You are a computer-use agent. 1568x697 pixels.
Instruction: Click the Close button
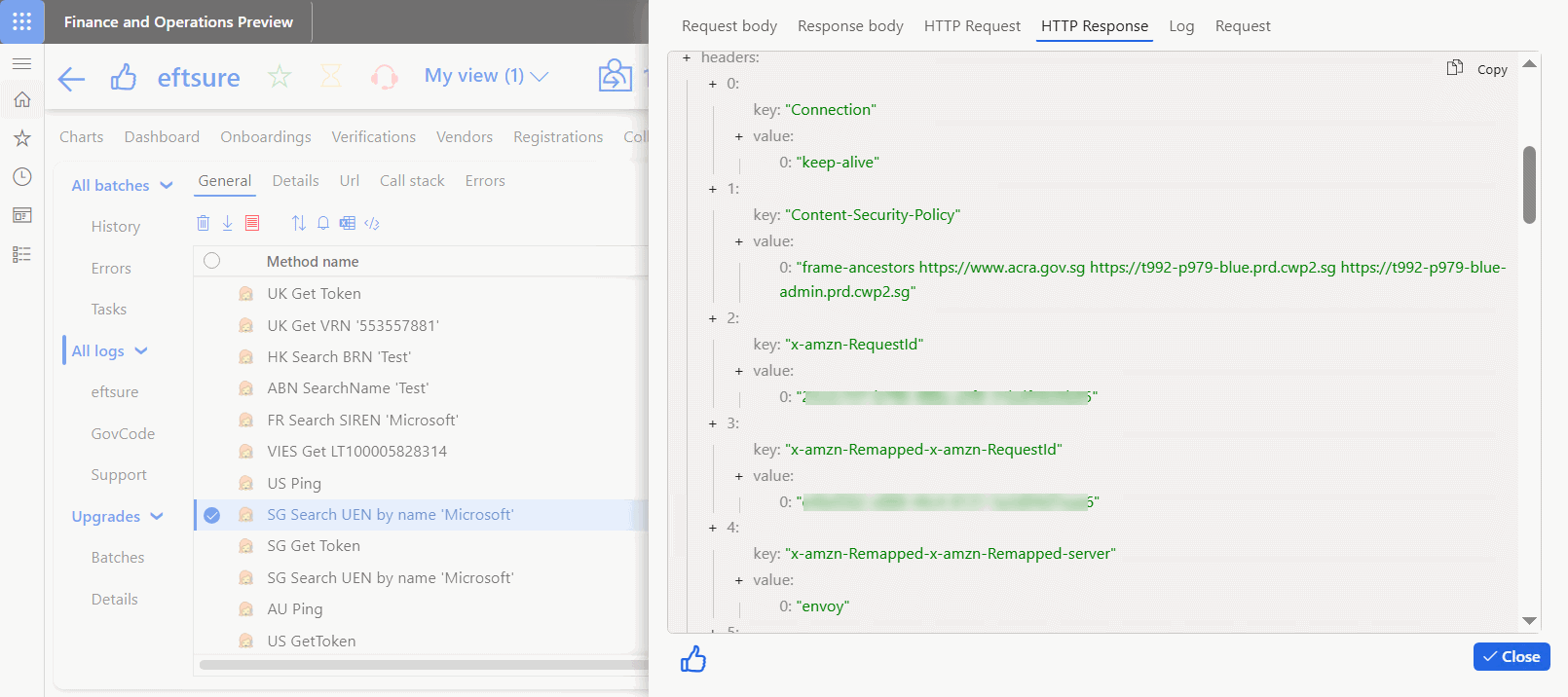pos(1512,657)
